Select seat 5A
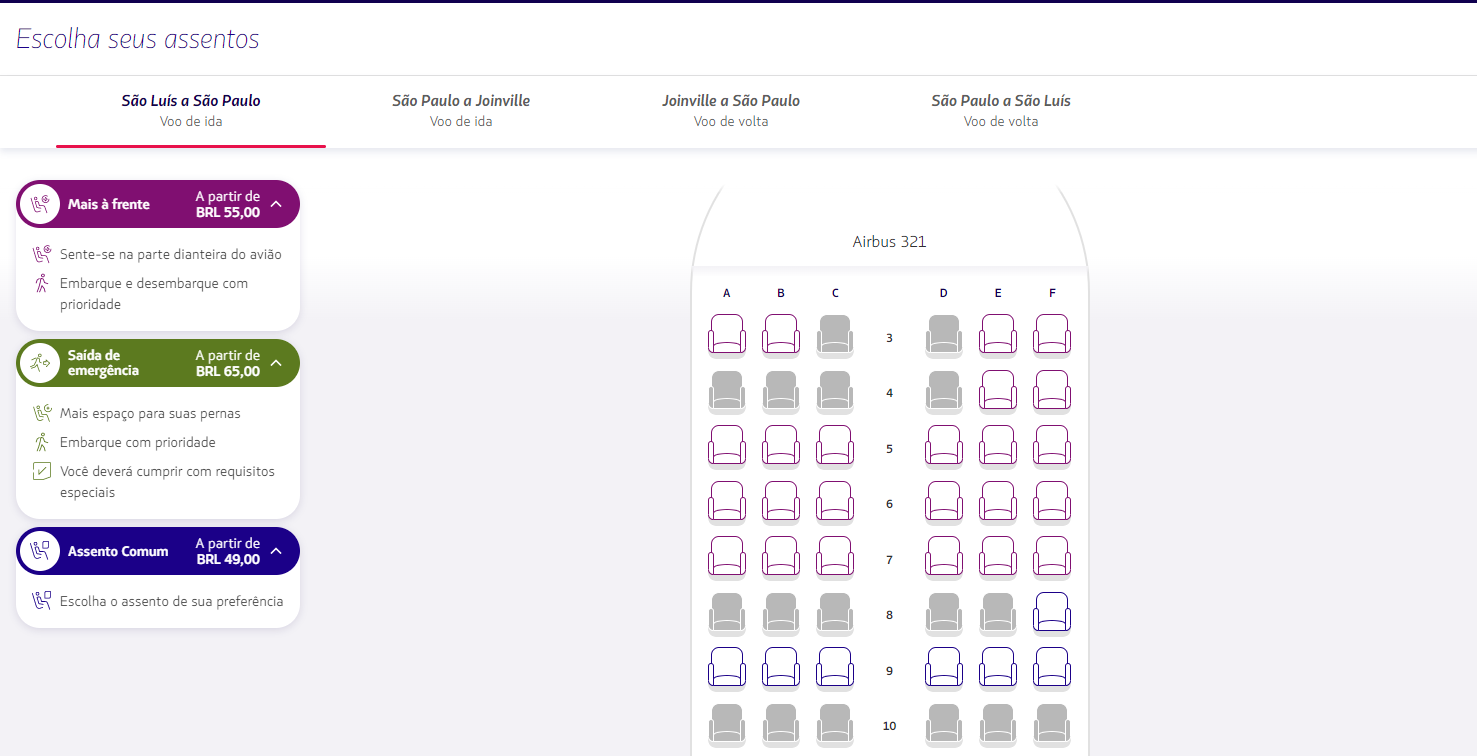This screenshot has height=756, width=1477. 727,446
